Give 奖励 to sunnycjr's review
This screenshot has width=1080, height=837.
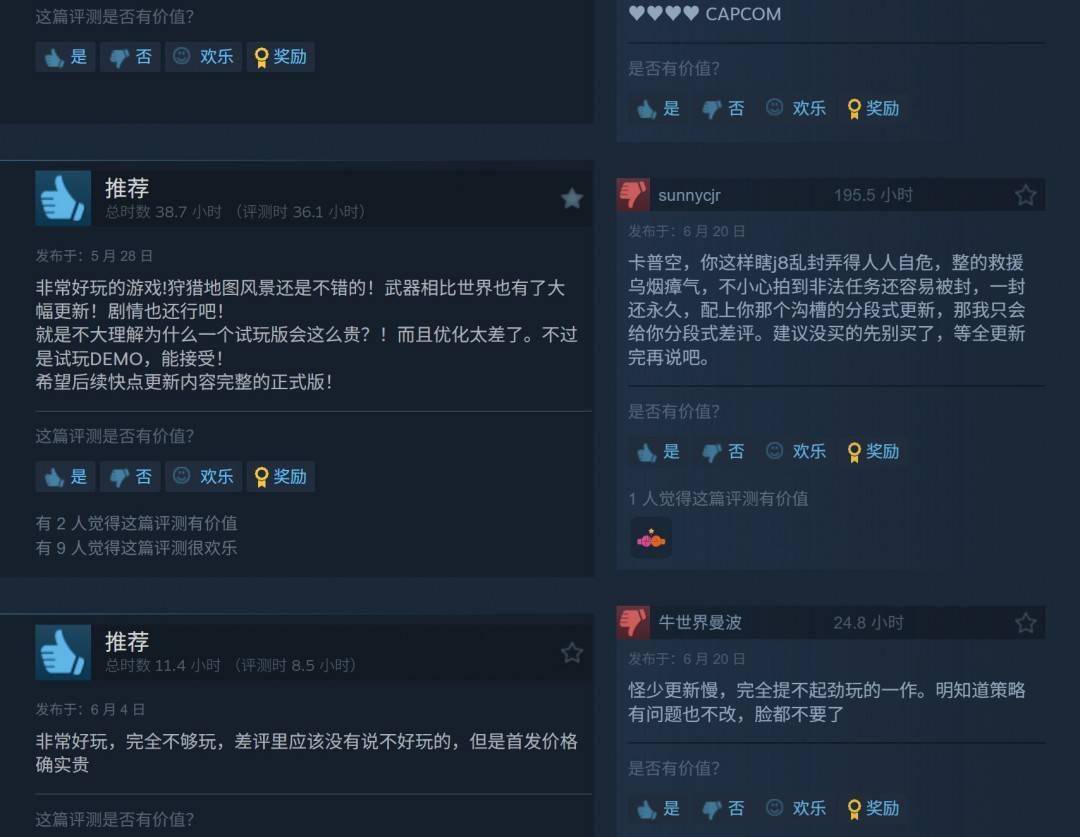pos(873,452)
